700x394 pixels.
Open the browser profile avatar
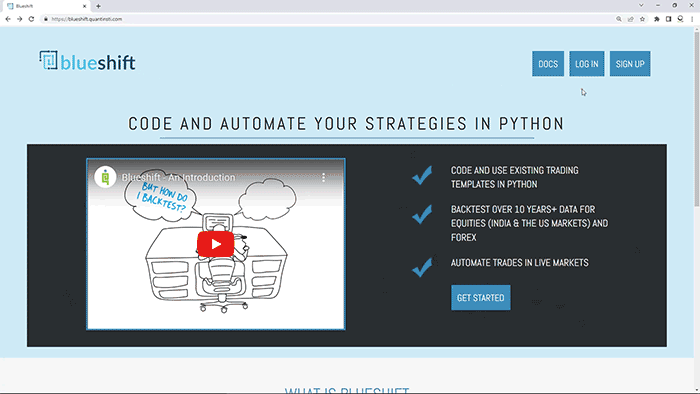tap(680, 19)
